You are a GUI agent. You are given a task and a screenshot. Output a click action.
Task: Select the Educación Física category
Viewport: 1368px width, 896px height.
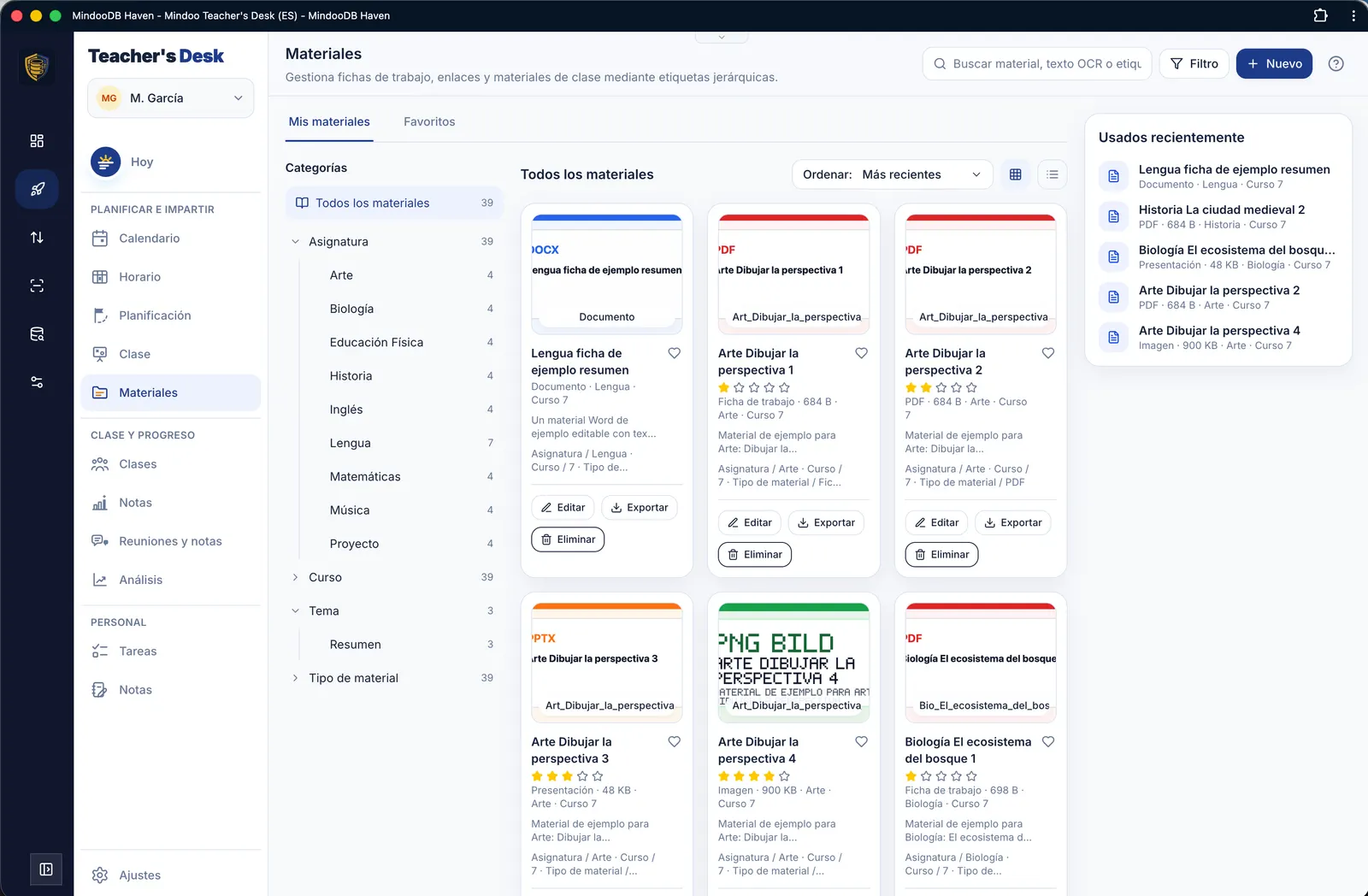(400, 343)
